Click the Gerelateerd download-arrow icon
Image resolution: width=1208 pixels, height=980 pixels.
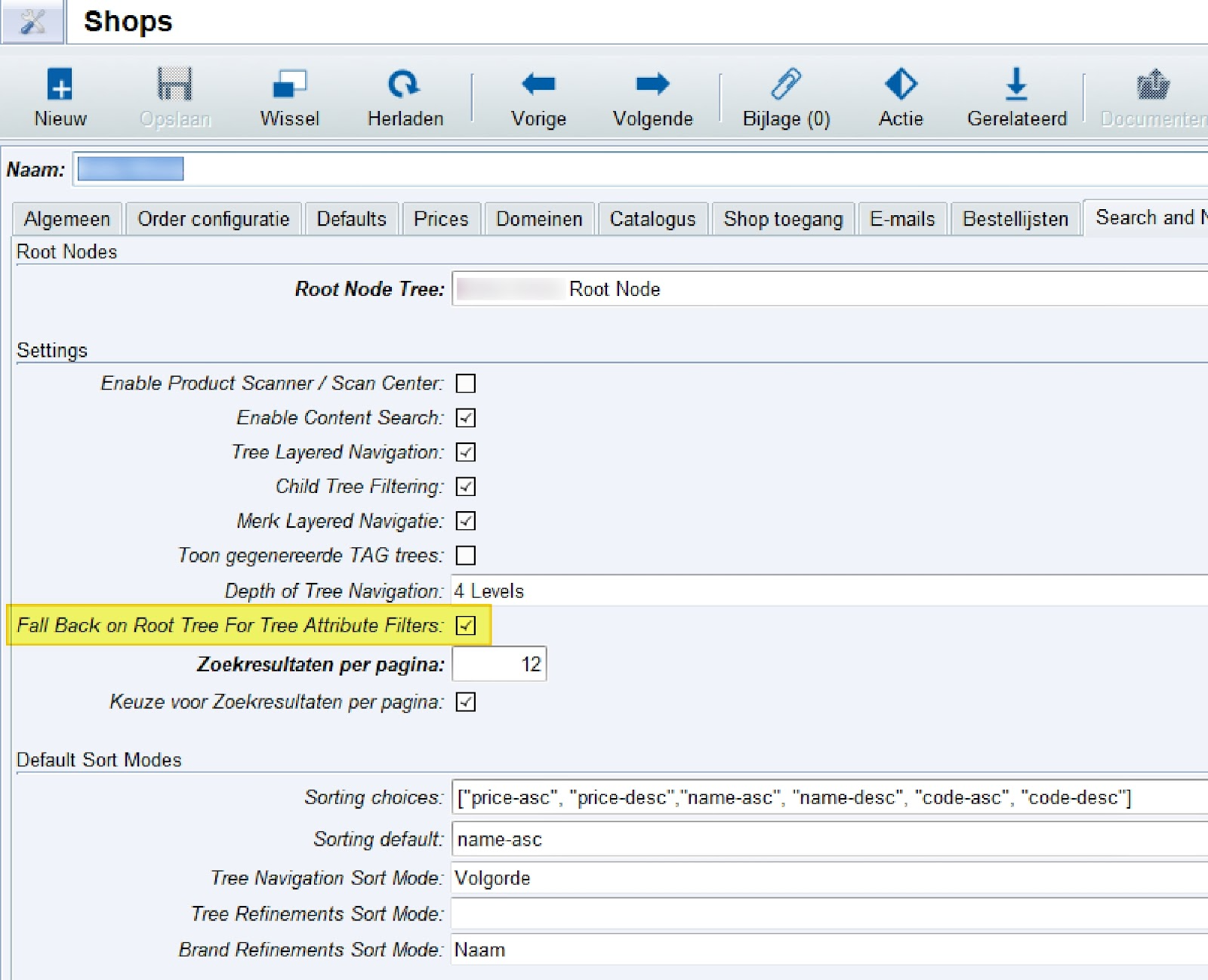[x=1016, y=85]
